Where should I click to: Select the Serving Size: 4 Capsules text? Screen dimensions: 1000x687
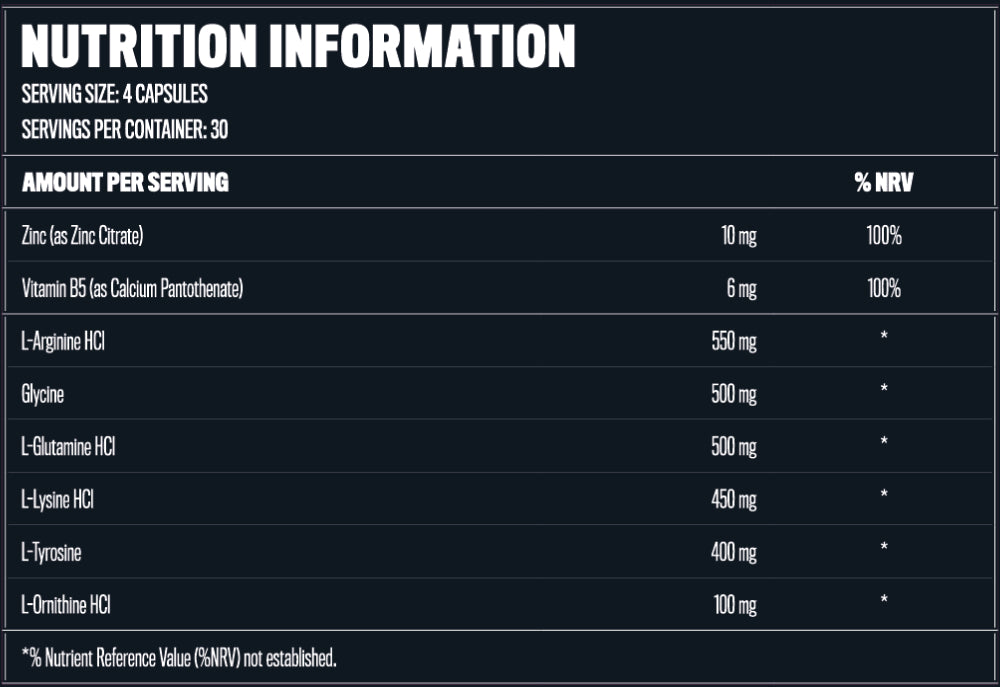click(114, 95)
